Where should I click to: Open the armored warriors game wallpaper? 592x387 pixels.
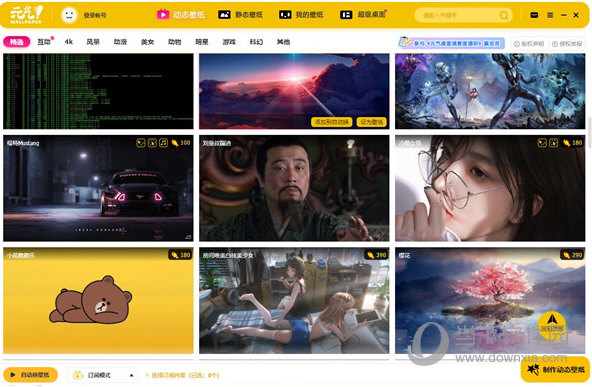[x=490, y=91]
